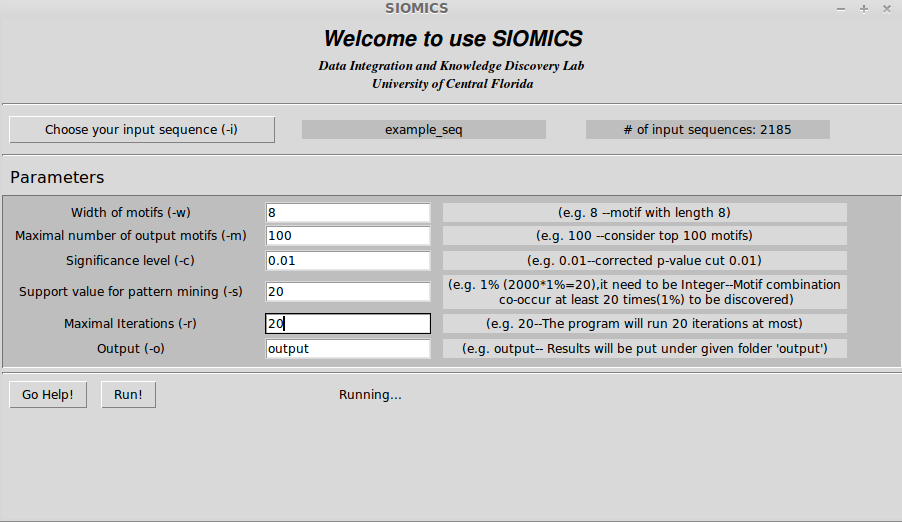Minimize the SIOMICS window
902x522 pixels.
841,9
